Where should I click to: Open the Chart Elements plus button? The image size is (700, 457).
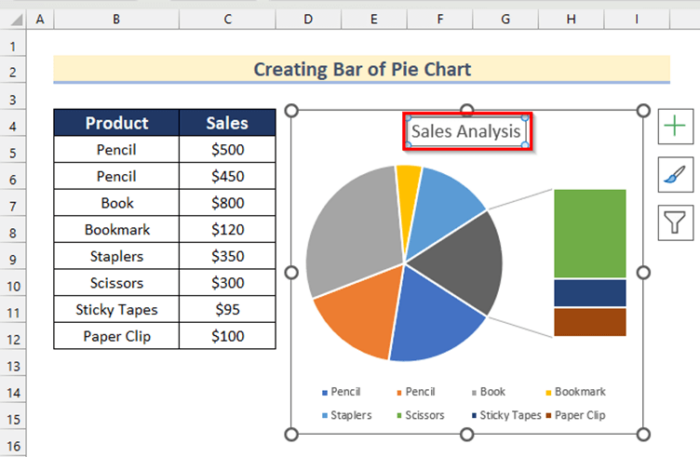coord(675,127)
